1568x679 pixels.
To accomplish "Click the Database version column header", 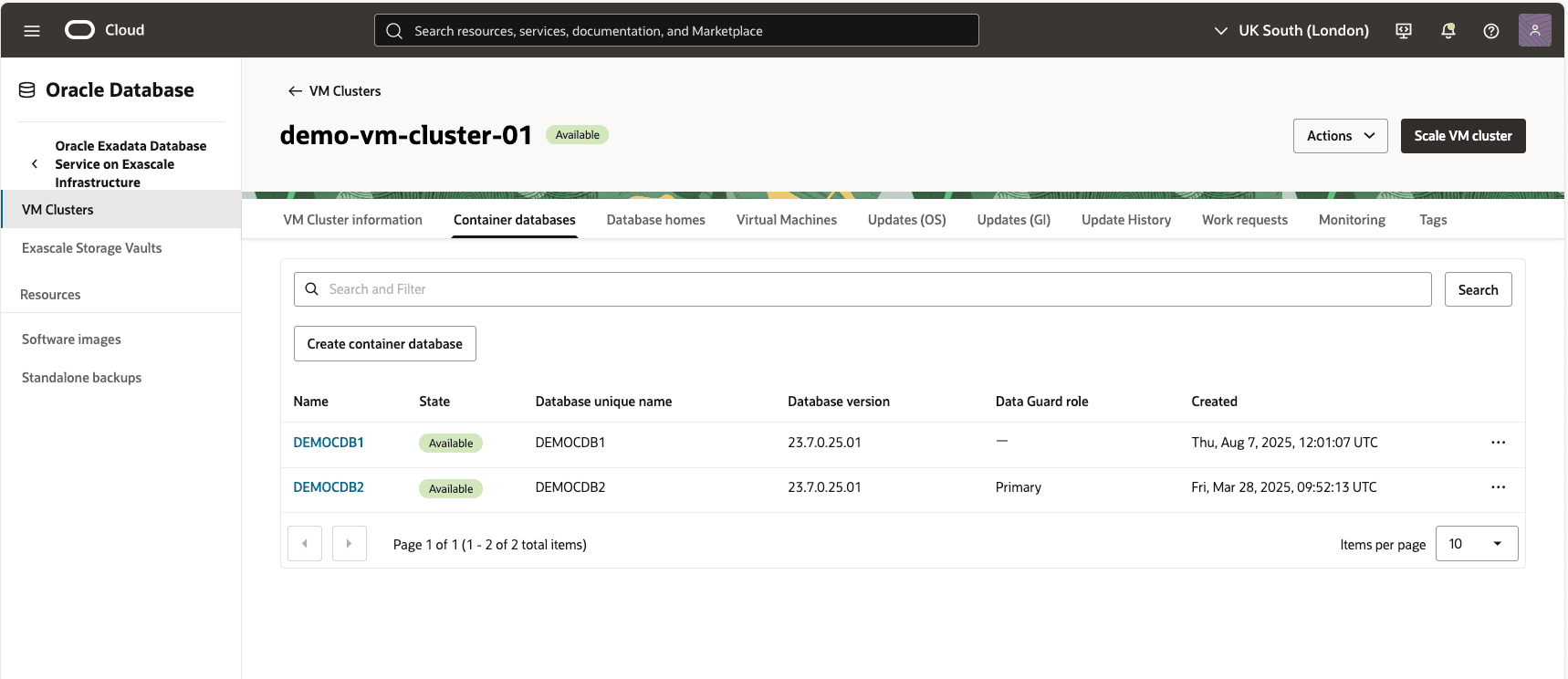I will 839,402.
